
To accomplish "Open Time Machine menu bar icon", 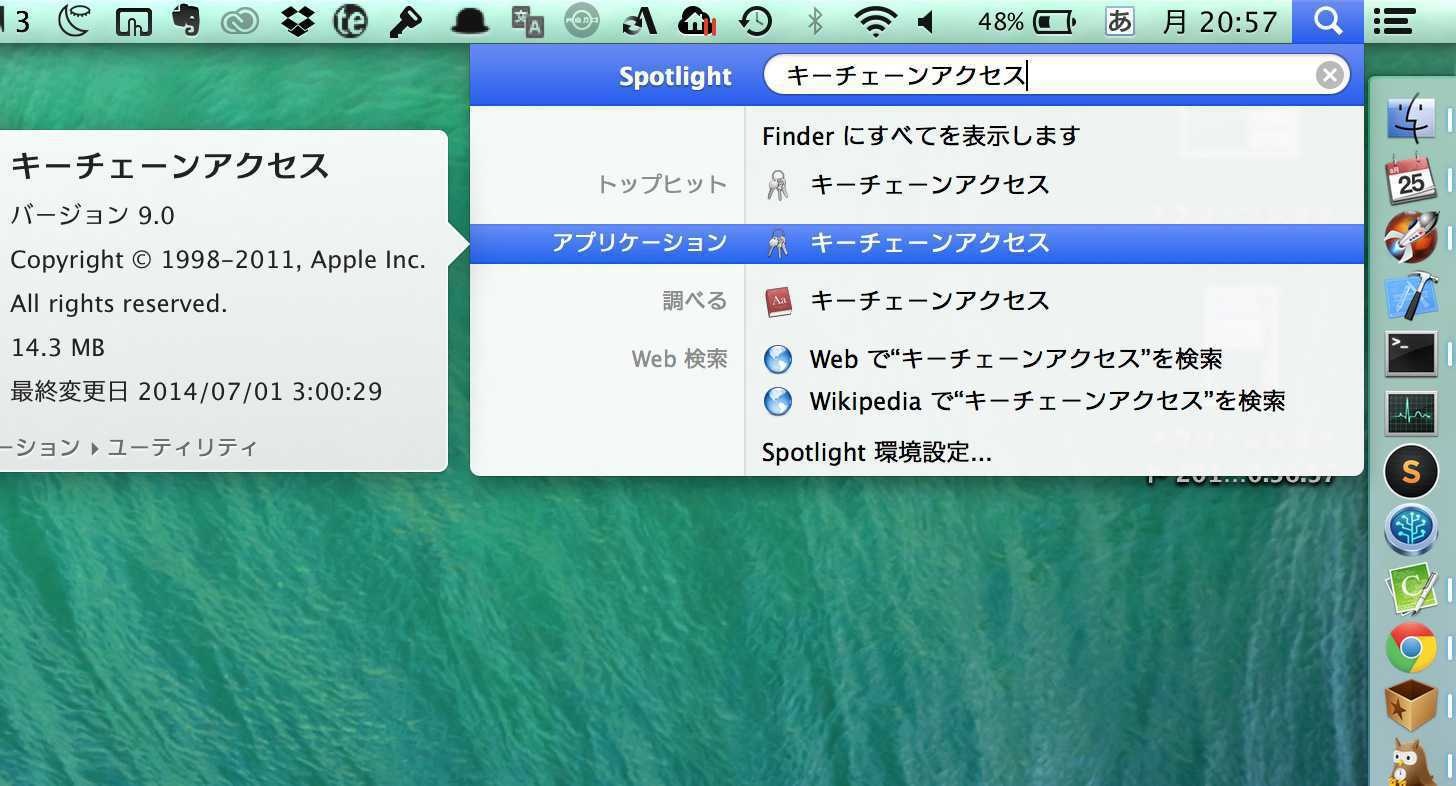I will tap(756, 21).
